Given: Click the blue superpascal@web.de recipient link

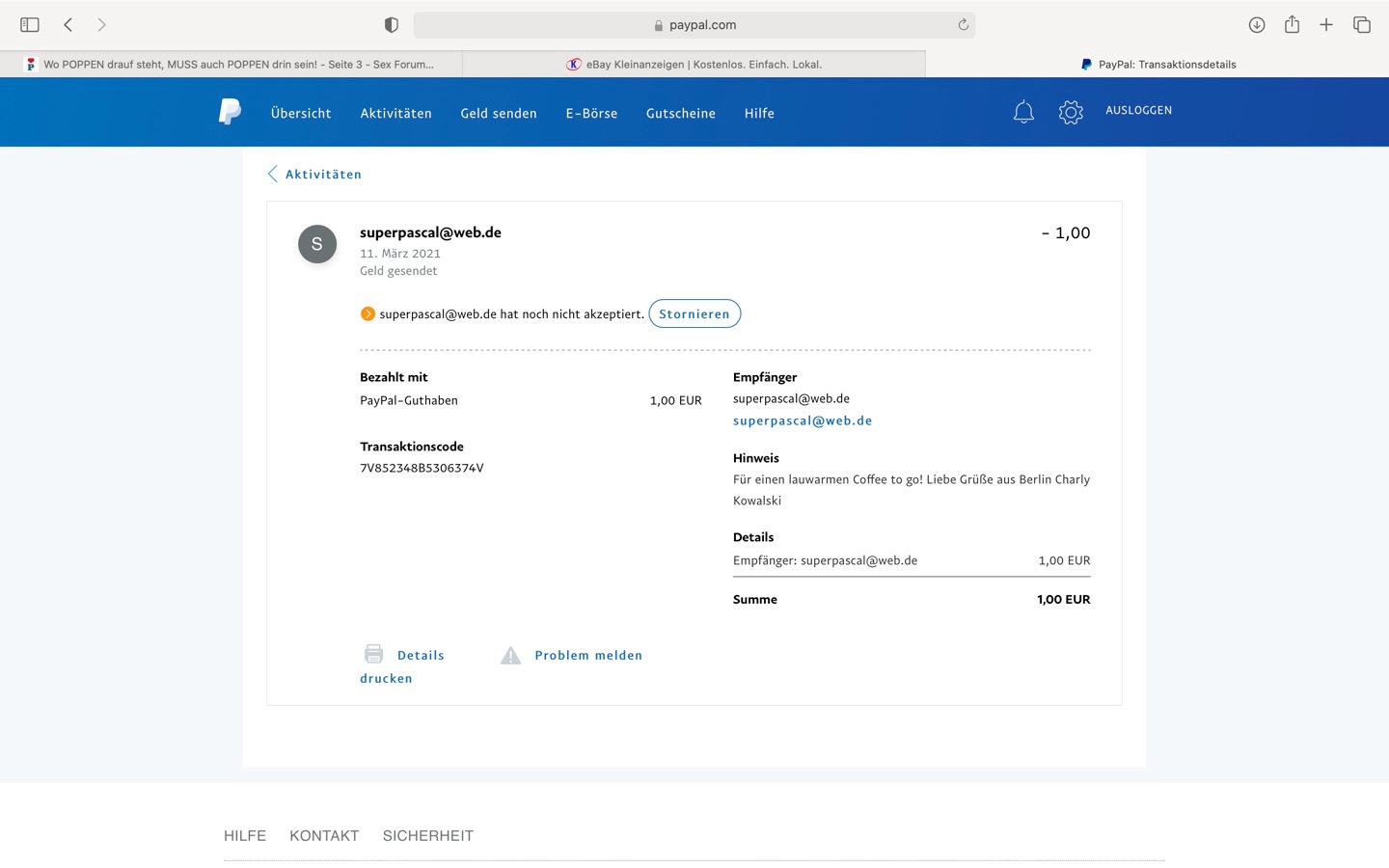Looking at the screenshot, I should (x=803, y=420).
